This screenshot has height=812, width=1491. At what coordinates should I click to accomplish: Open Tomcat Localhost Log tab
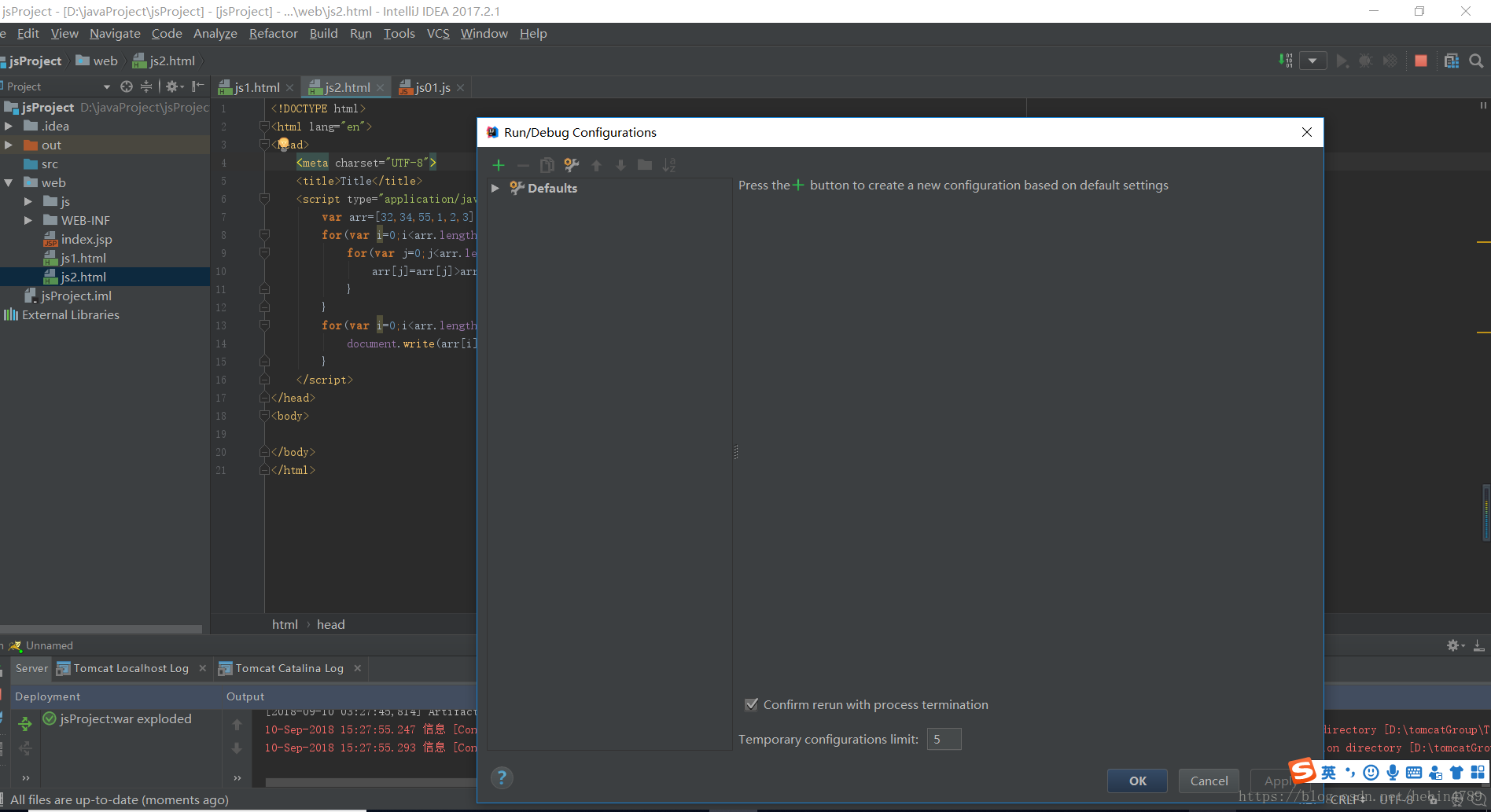(x=131, y=668)
